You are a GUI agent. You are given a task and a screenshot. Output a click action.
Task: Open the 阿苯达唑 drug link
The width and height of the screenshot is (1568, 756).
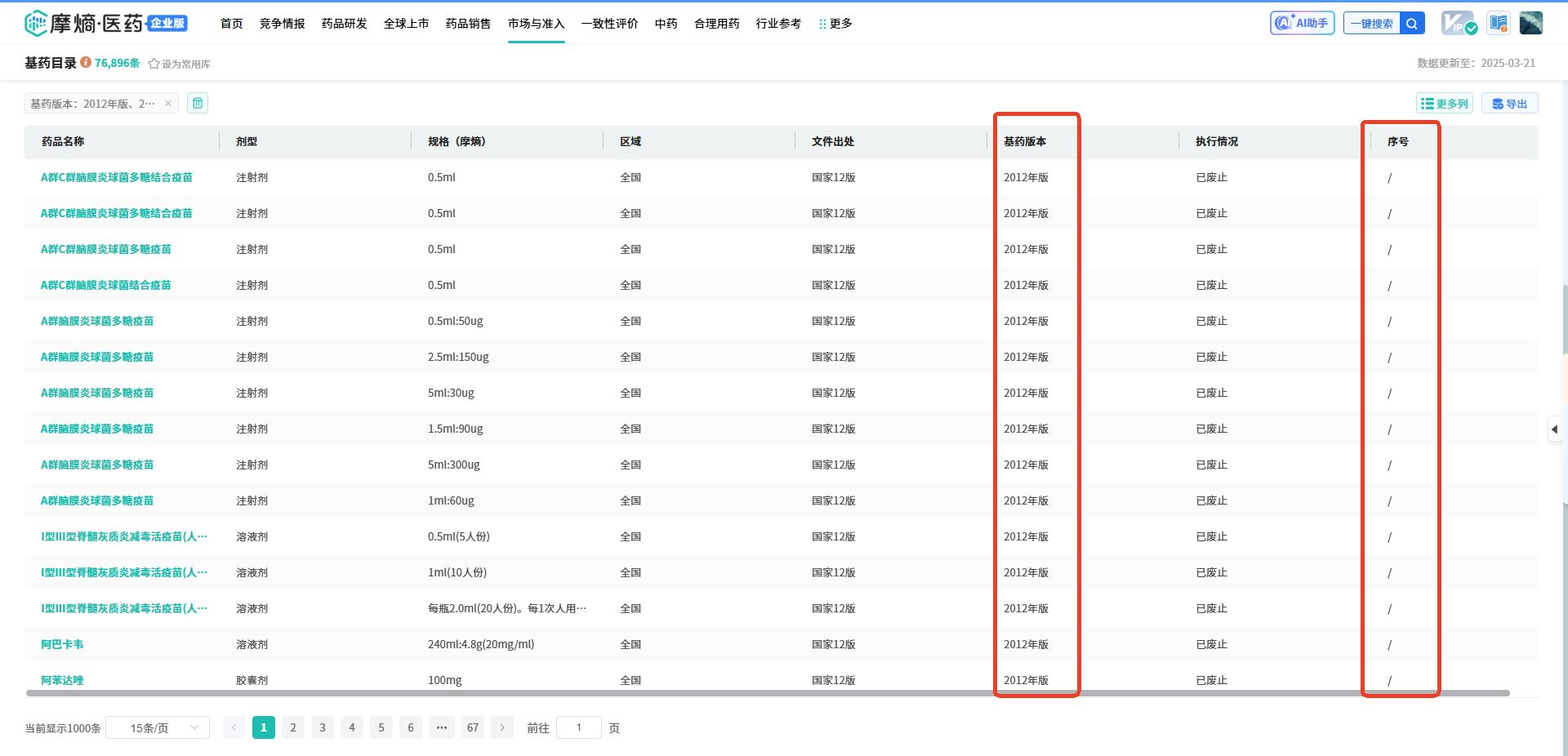tap(62, 680)
